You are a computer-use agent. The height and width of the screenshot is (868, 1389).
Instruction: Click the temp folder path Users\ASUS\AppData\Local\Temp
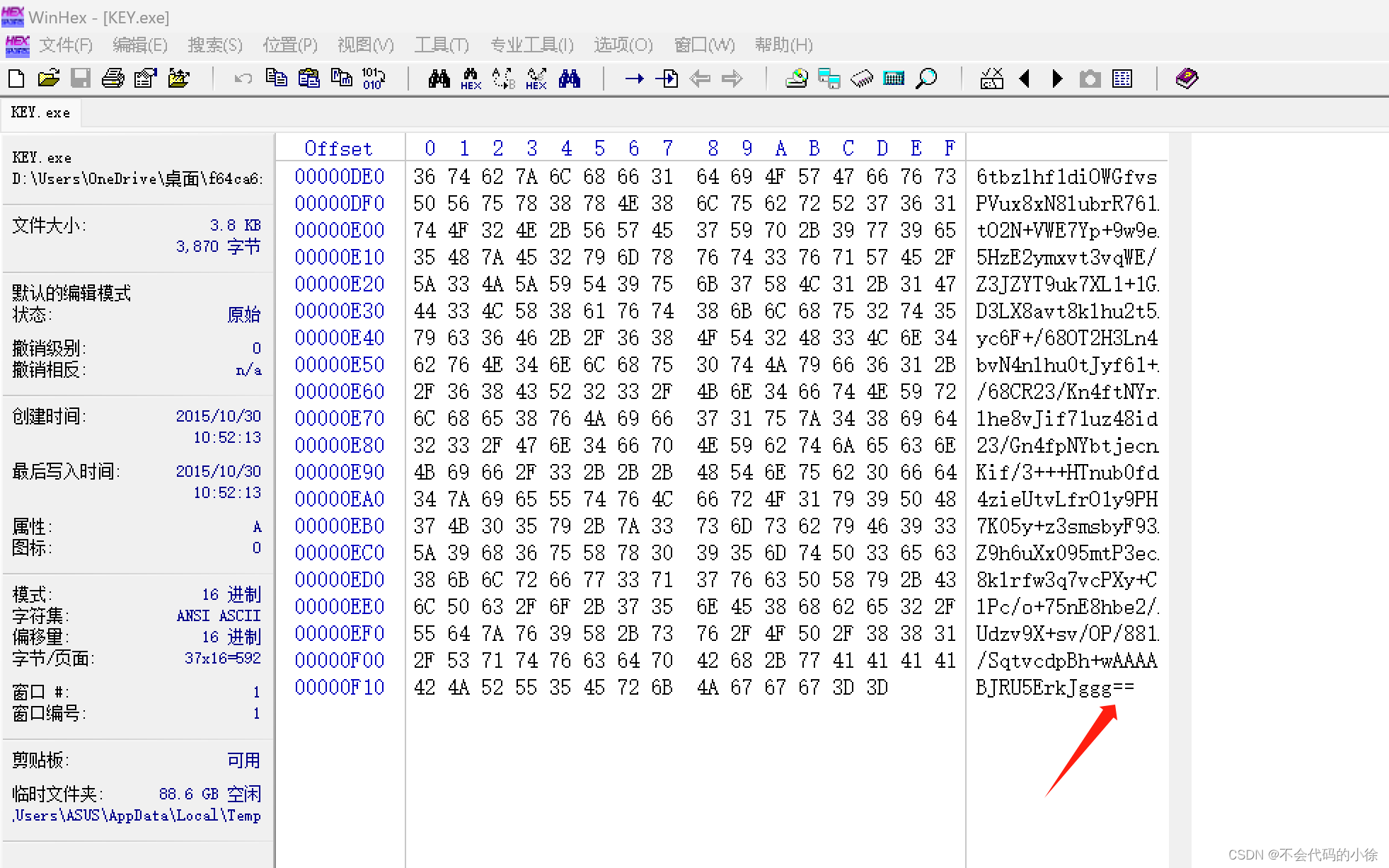pyautogui.click(x=137, y=816)
